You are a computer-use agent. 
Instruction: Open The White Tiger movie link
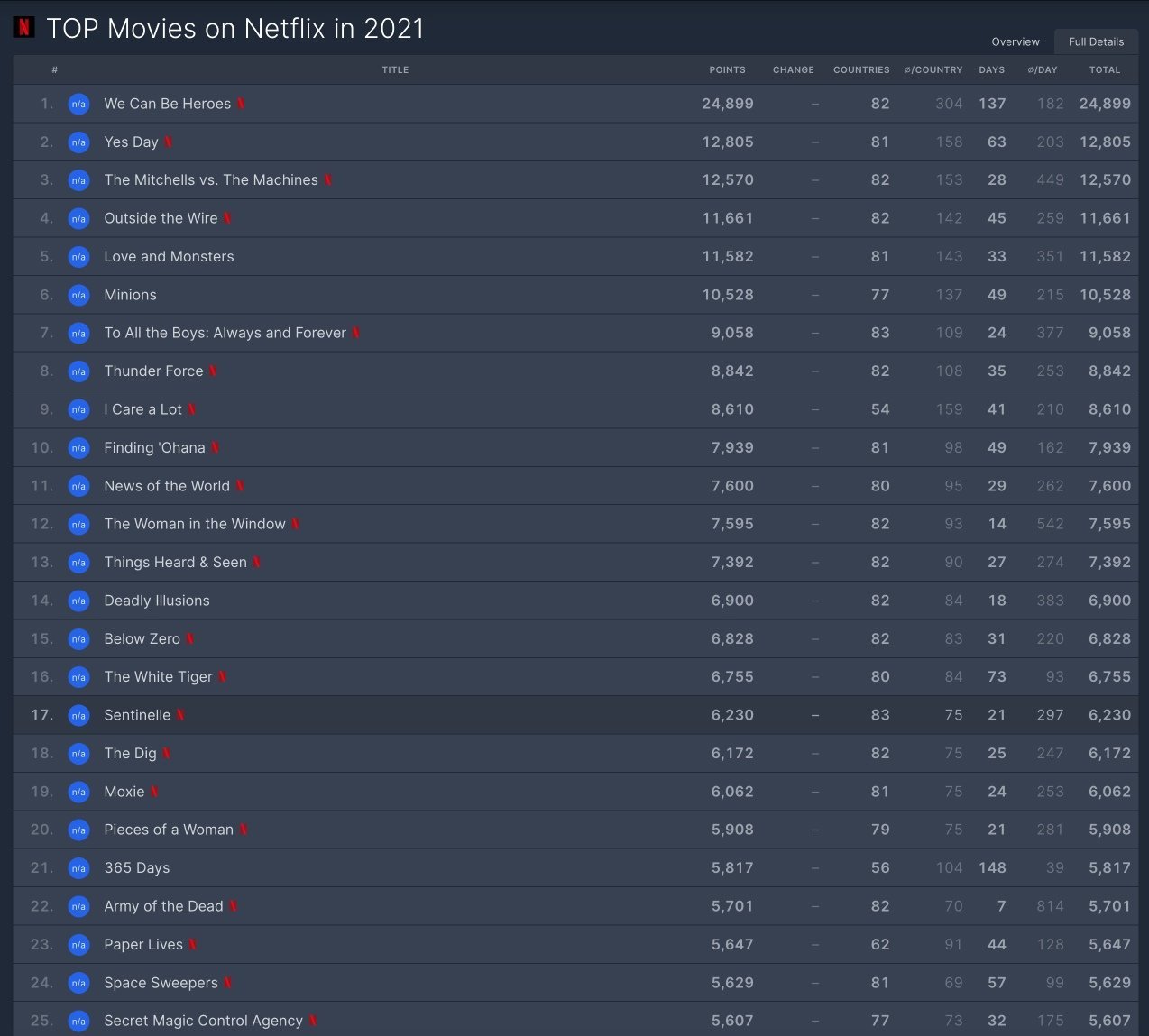pyautogui.click(x=159, y=677)
